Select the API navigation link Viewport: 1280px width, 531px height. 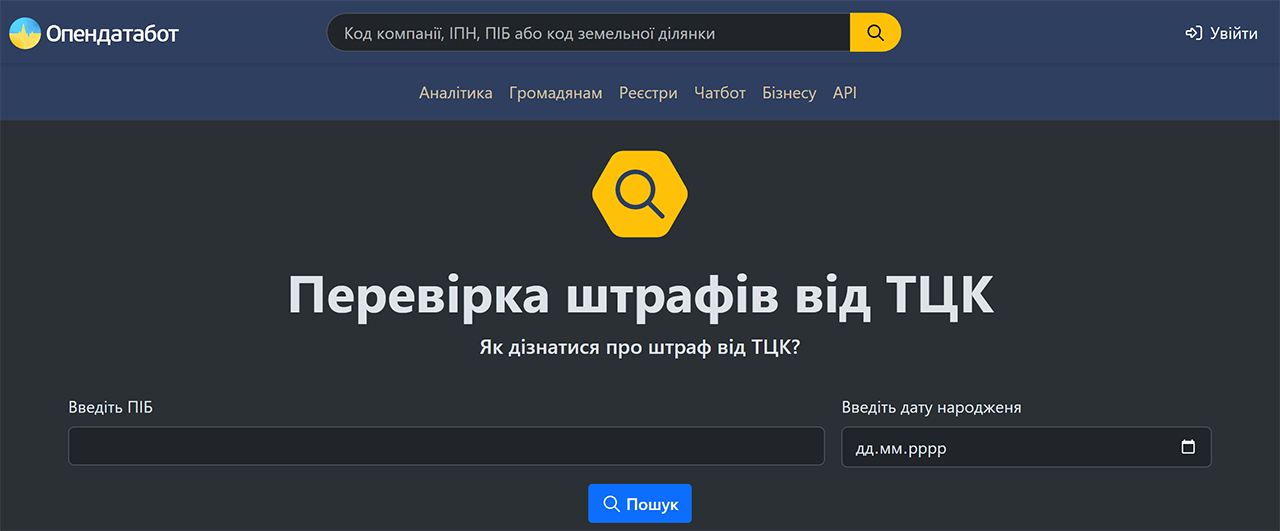[845, 93]
